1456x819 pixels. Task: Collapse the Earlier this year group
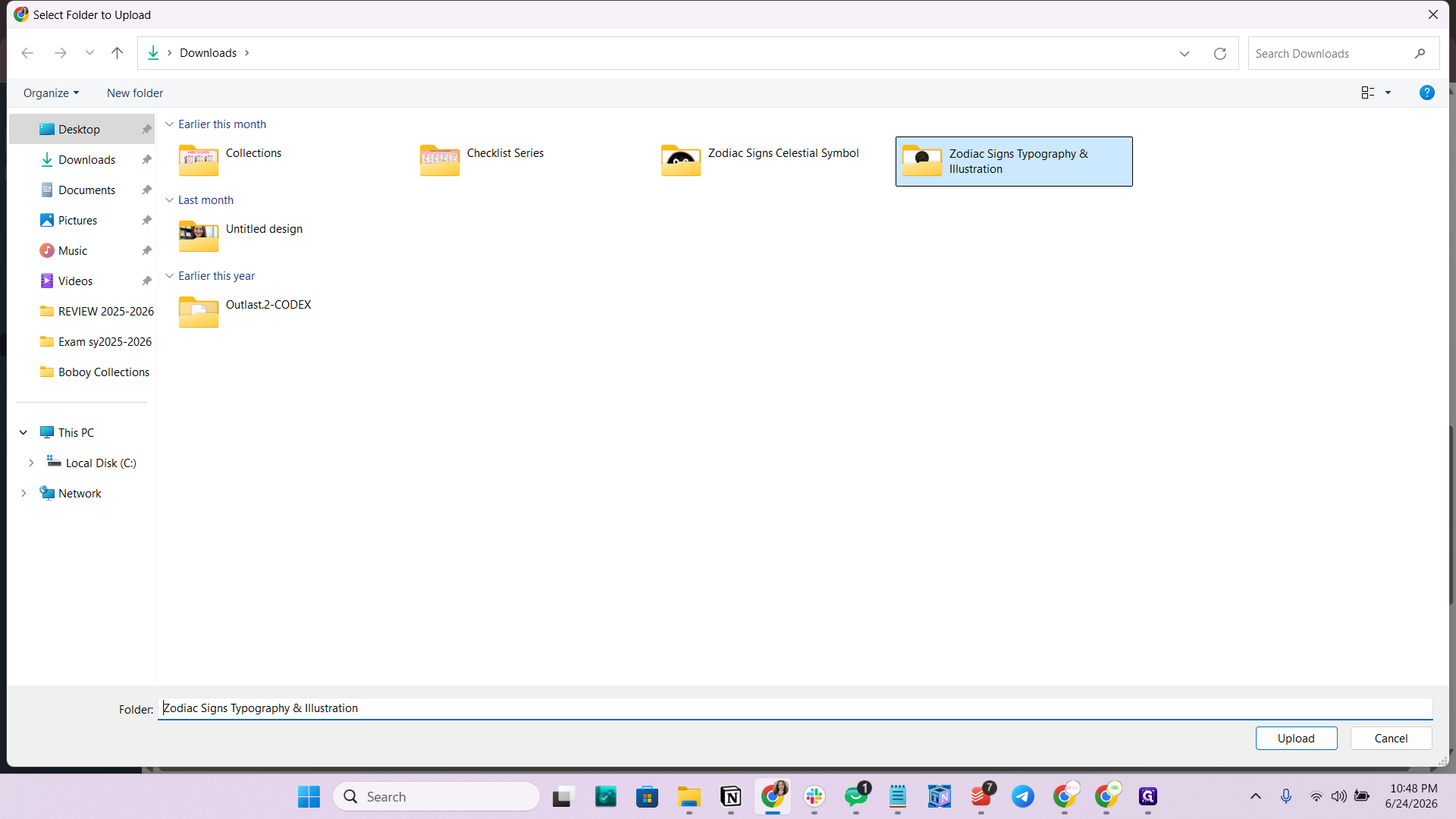(170, 276)
